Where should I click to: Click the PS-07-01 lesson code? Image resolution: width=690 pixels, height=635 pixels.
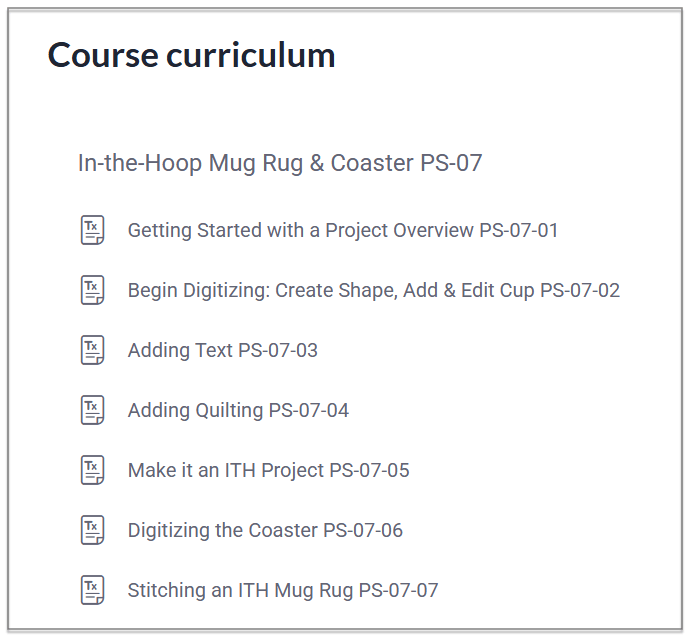519,231
